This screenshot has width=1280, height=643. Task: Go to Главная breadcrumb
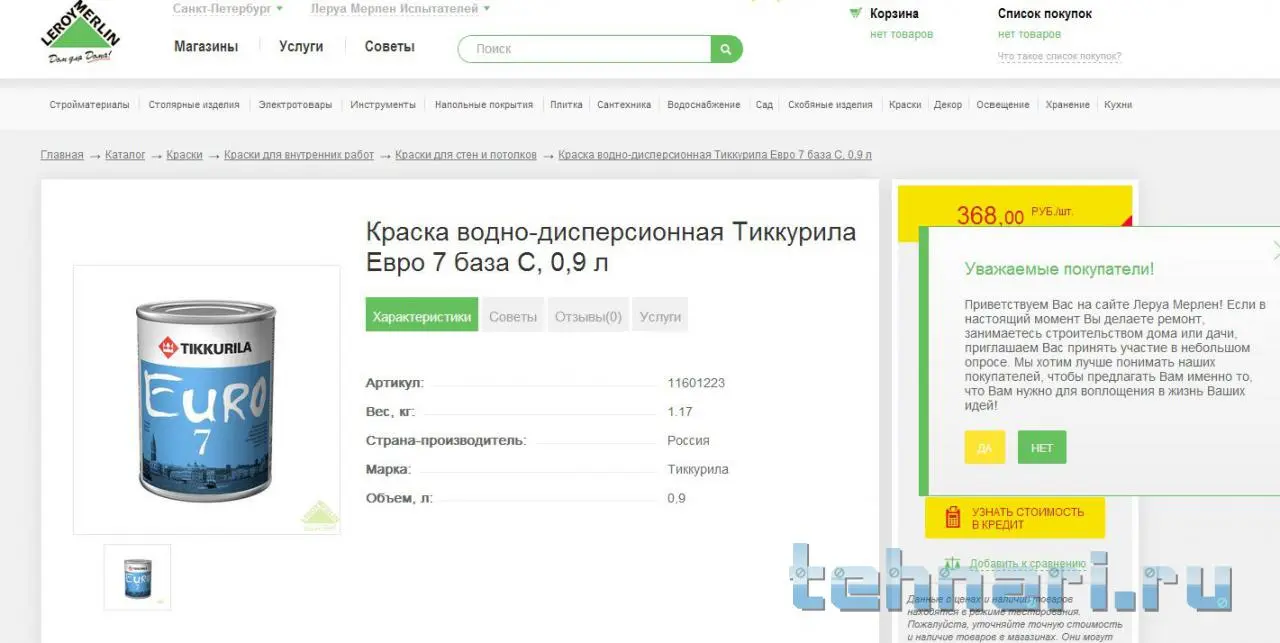pos(62,155)
